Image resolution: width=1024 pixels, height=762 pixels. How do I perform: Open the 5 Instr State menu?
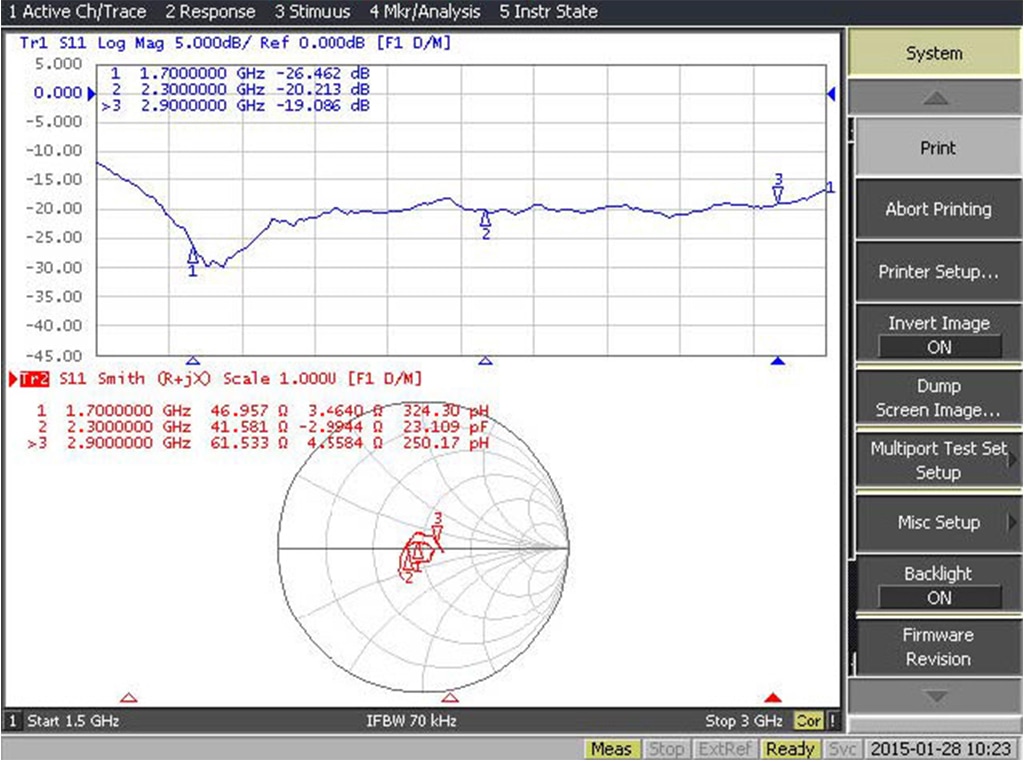point(548,12)
